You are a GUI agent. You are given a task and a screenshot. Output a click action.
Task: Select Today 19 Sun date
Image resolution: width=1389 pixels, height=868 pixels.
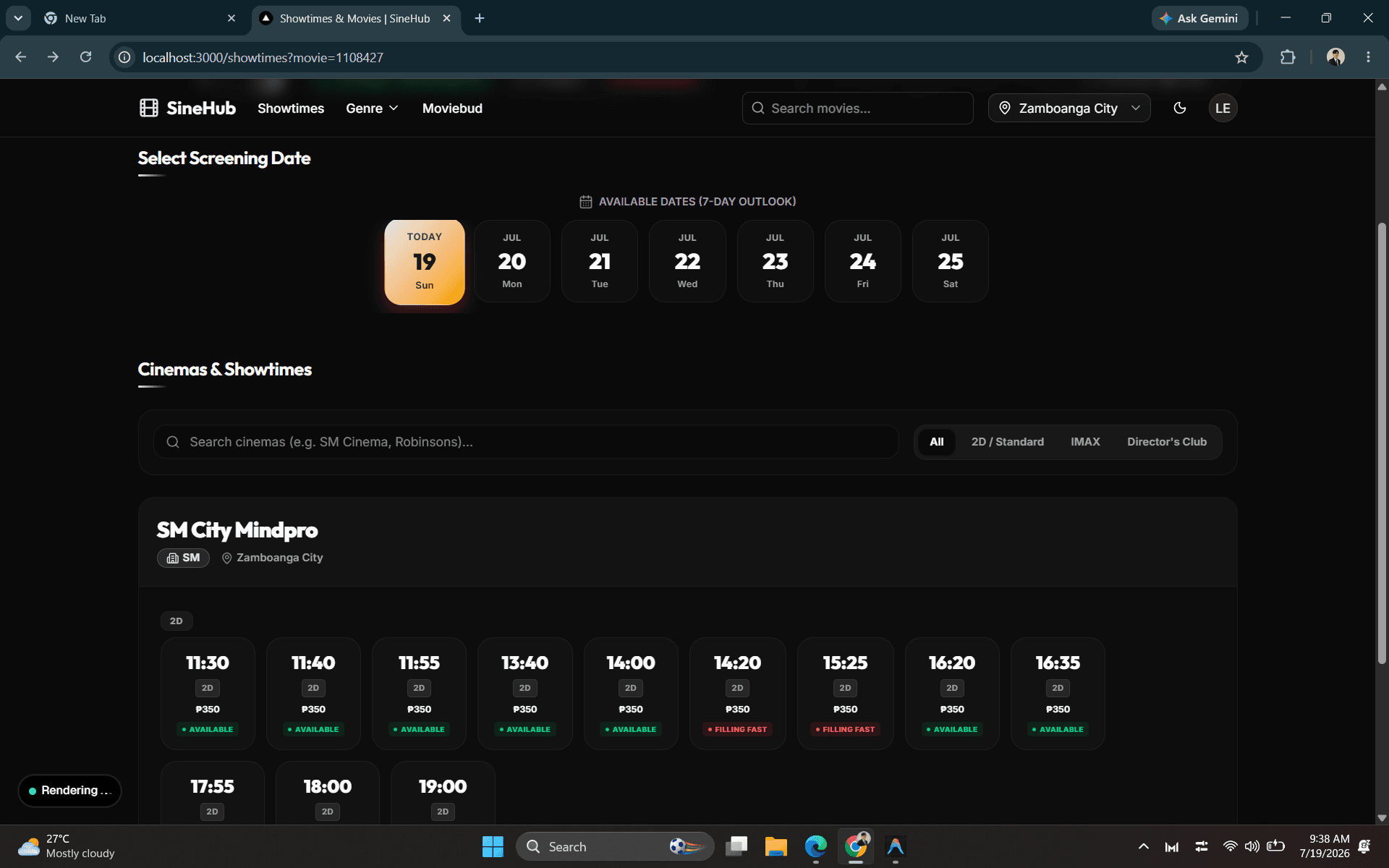click(425, 262)
